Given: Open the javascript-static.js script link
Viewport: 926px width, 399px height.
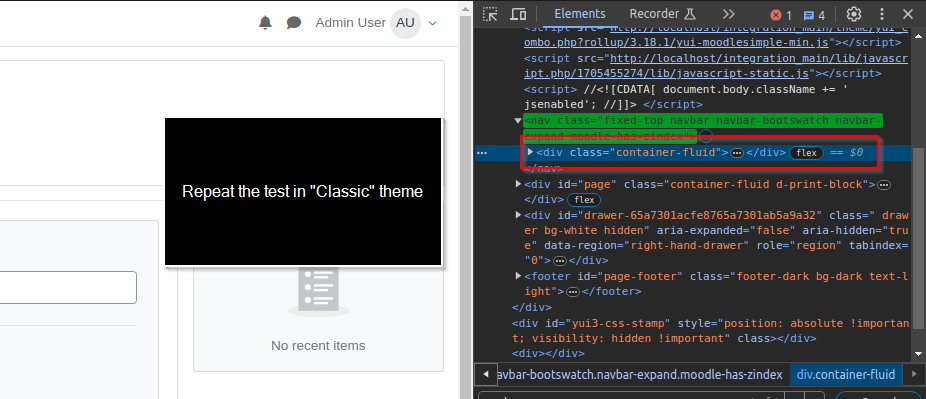Looking at the screenshot, I should [715, 66].
